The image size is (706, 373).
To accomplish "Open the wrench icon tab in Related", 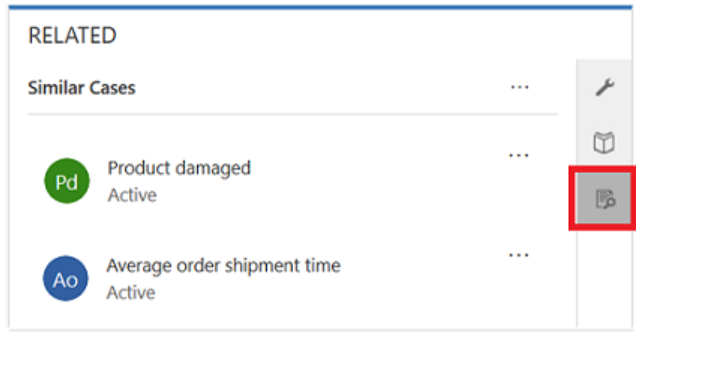I will (604, 87).
